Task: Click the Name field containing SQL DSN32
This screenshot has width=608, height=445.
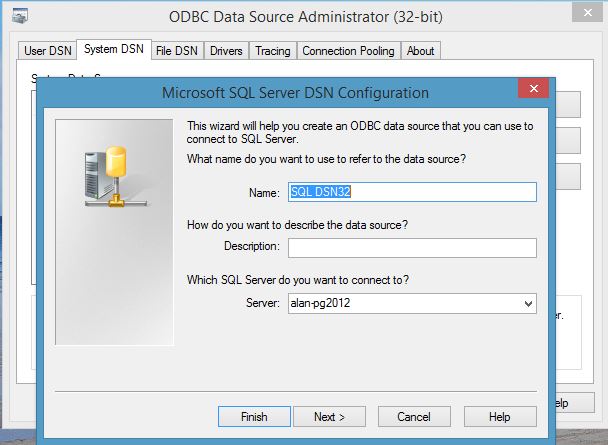Action: 412,192
